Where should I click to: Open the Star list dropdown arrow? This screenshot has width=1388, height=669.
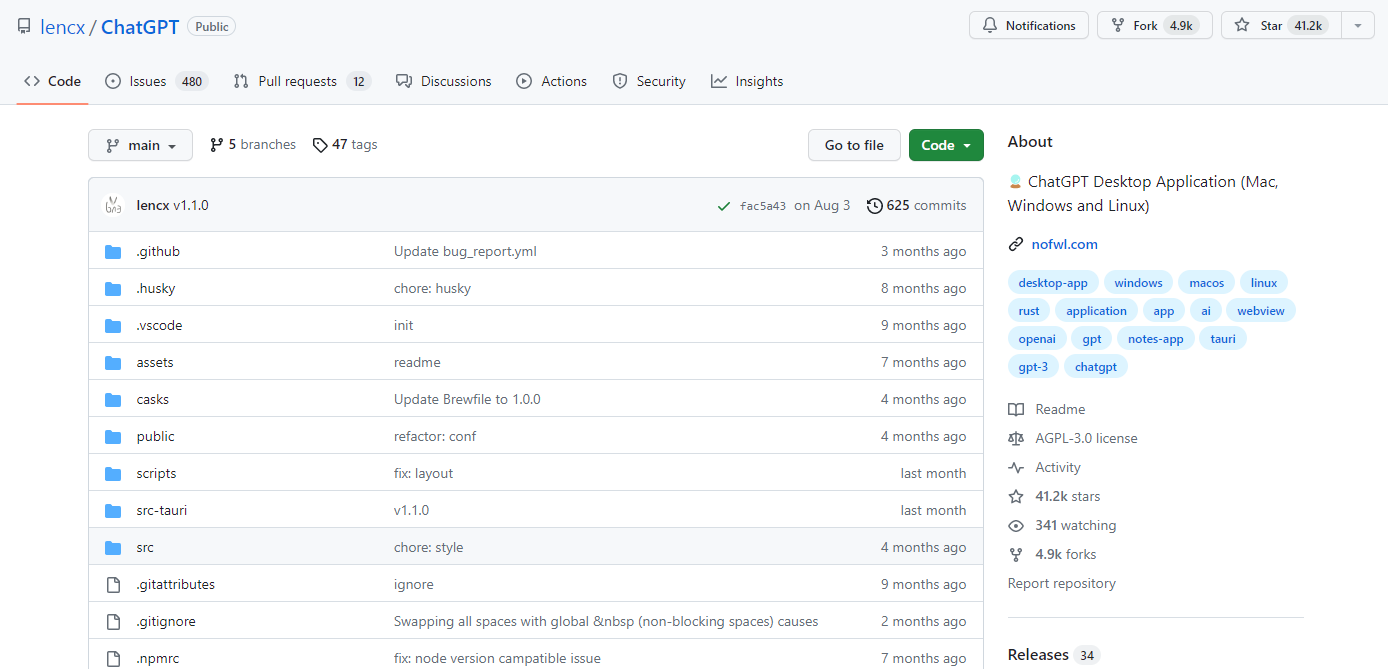click(x=1357, y=26)
